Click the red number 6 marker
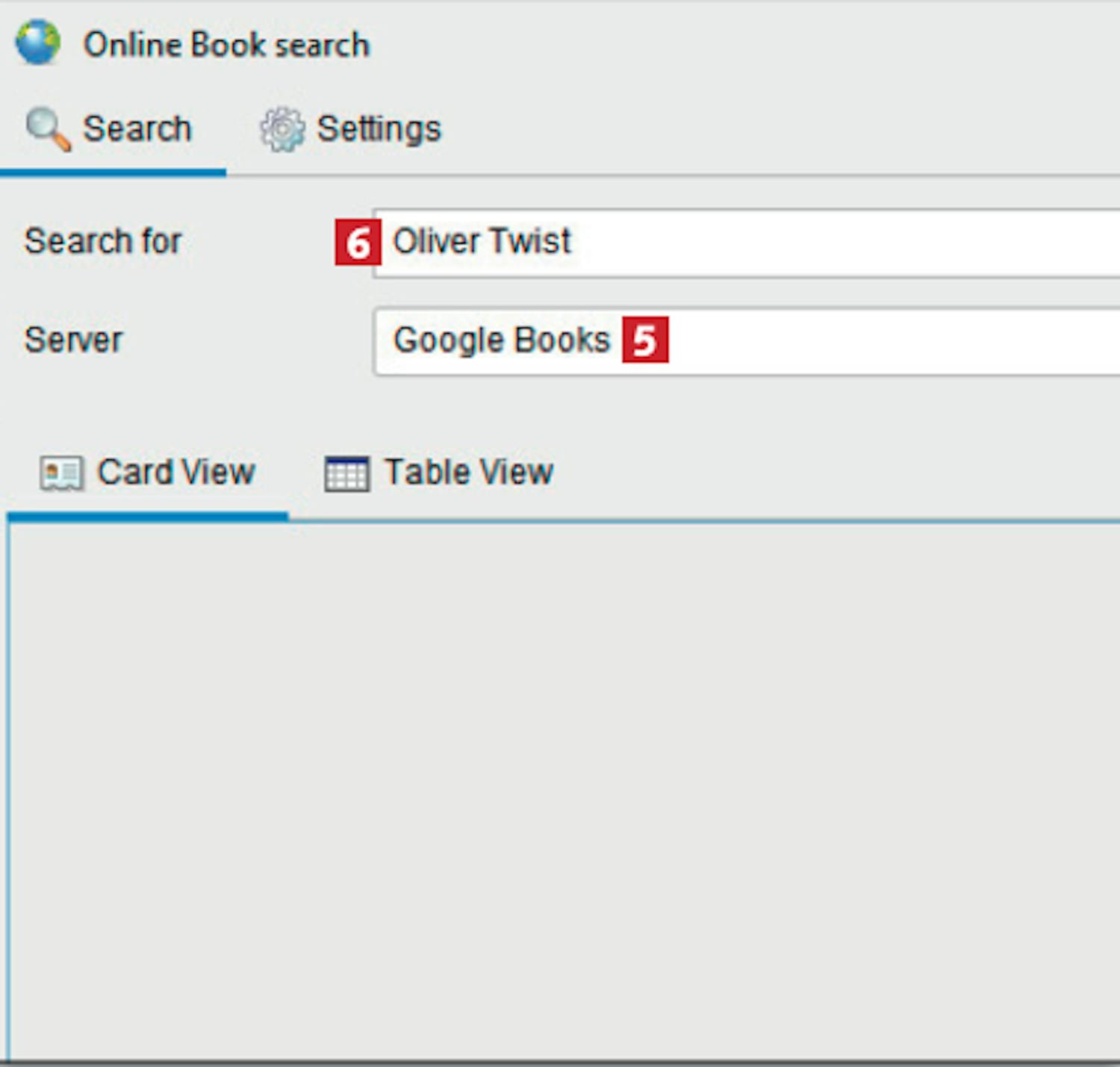This screenshot has width=1120, height=1067. [x=358, y=243]
